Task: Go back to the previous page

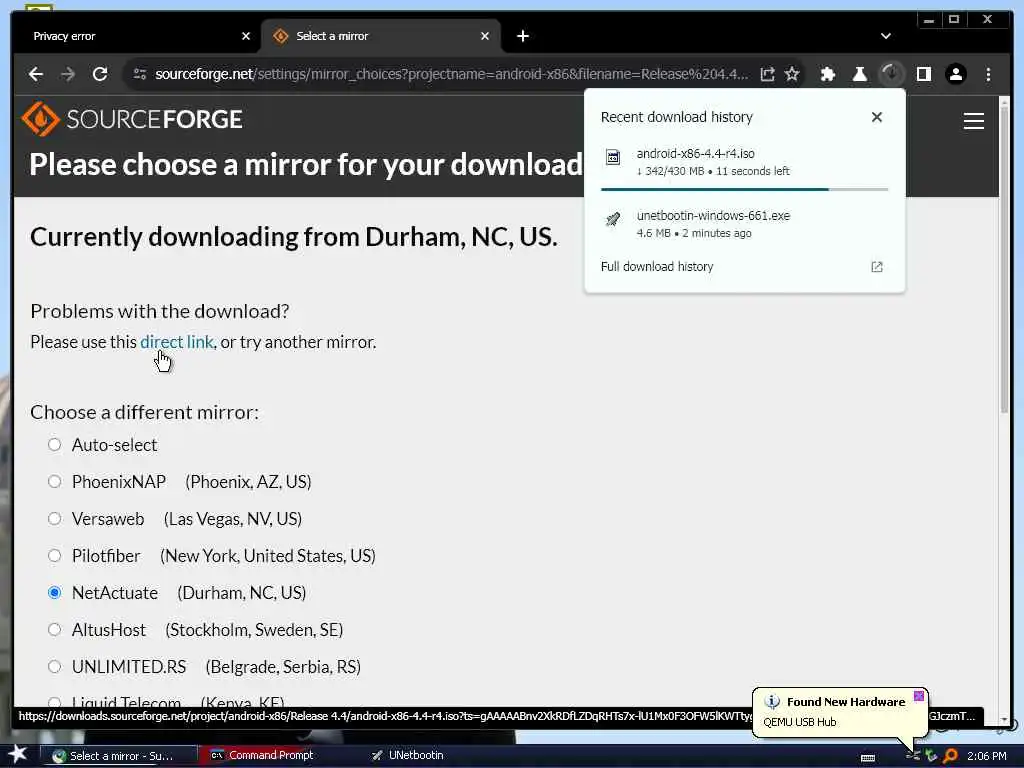Action: point(36,74)
